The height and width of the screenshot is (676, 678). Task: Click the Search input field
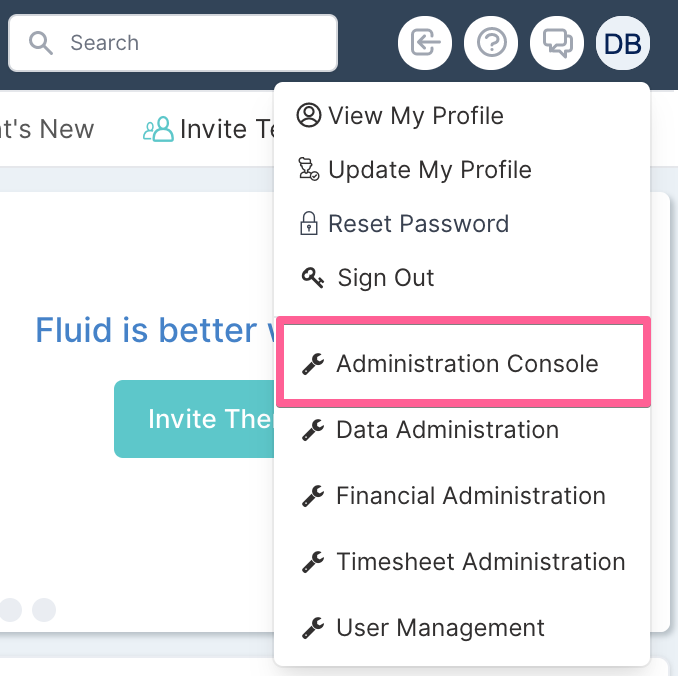173,43
